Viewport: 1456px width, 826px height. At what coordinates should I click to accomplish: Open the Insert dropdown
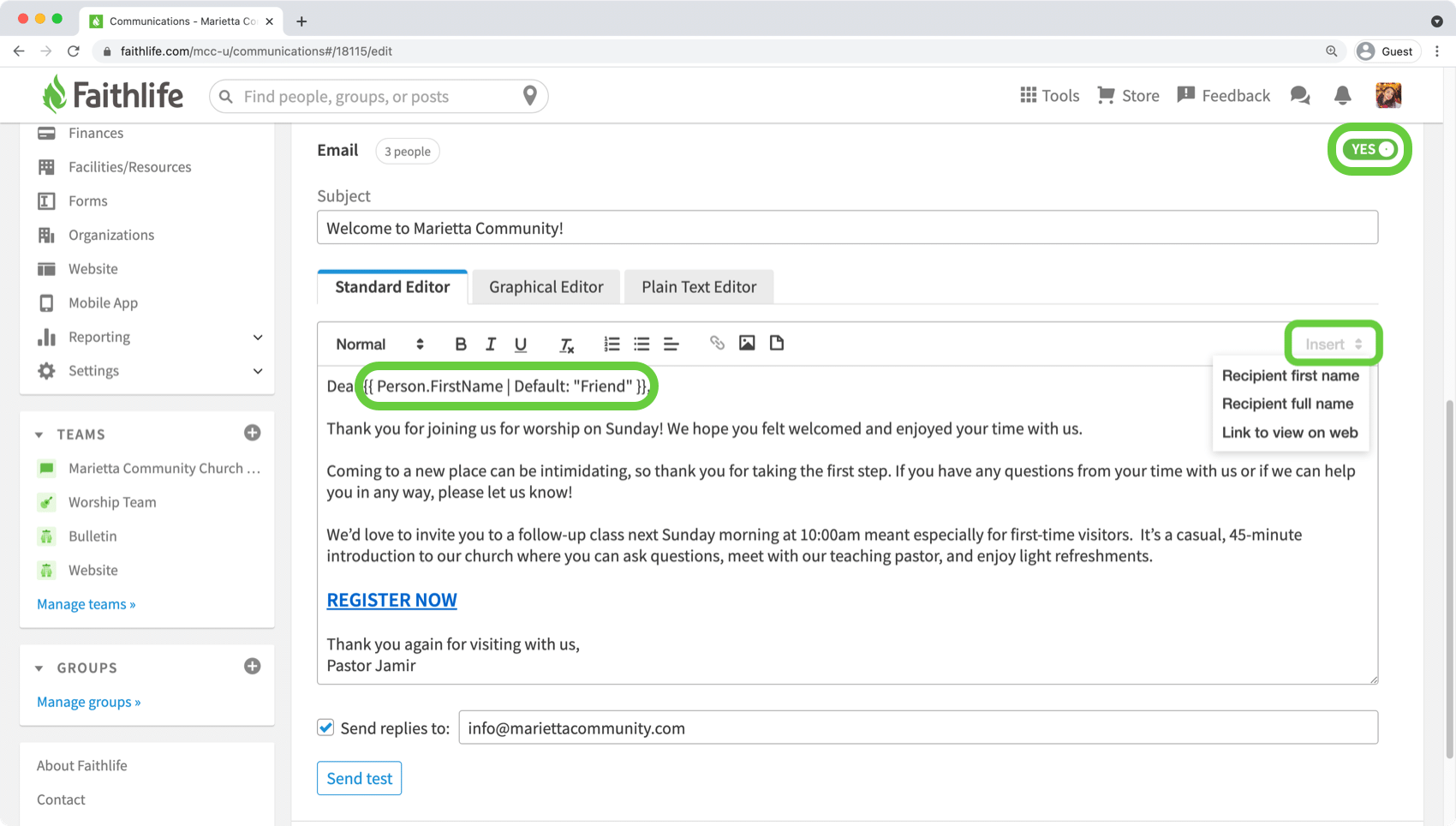tap(1334, 344)
